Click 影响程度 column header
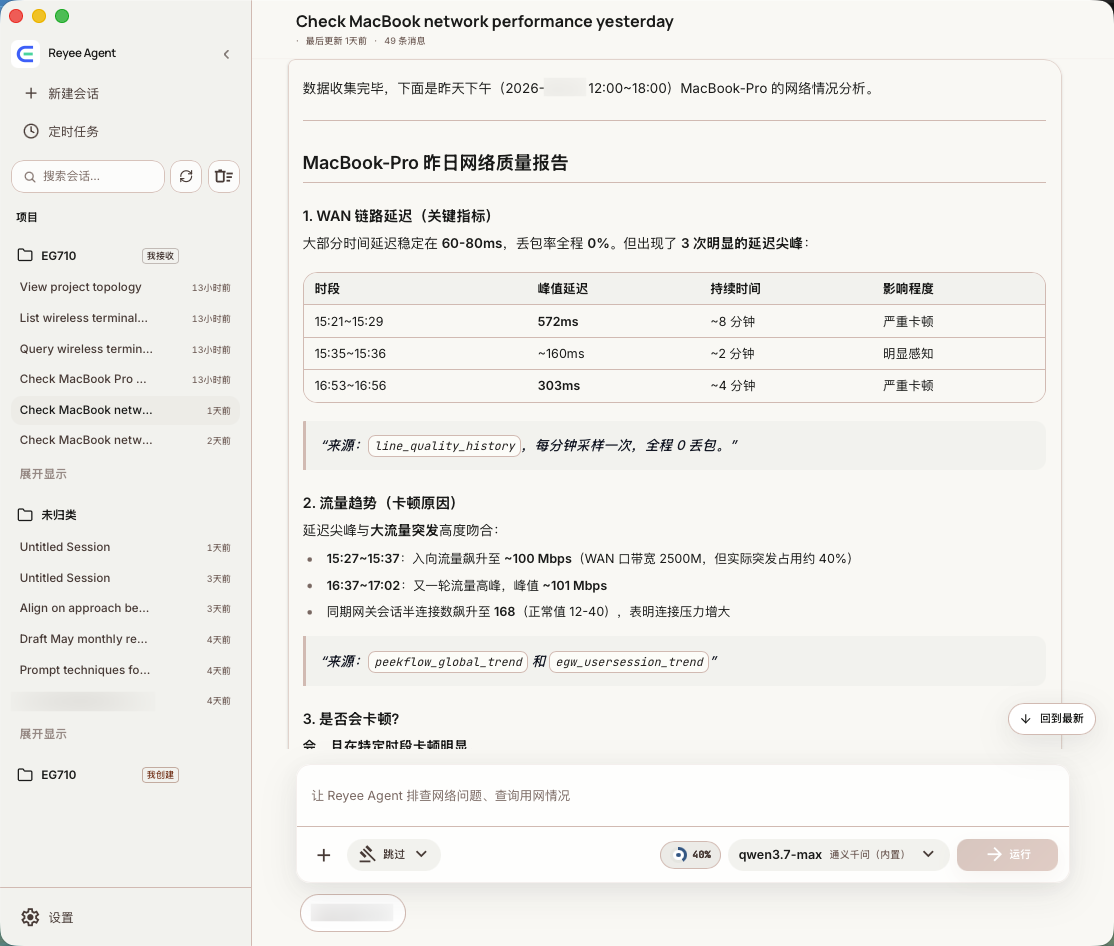 click(908, 288)
